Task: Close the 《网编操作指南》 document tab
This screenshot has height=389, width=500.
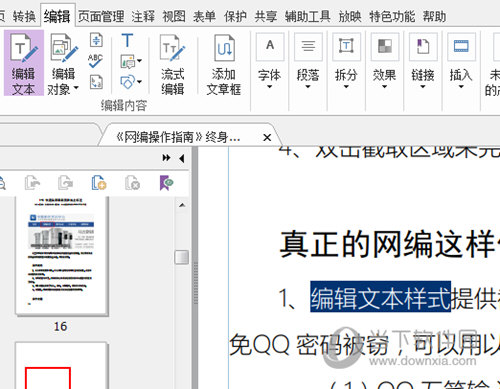Action: 267,137
